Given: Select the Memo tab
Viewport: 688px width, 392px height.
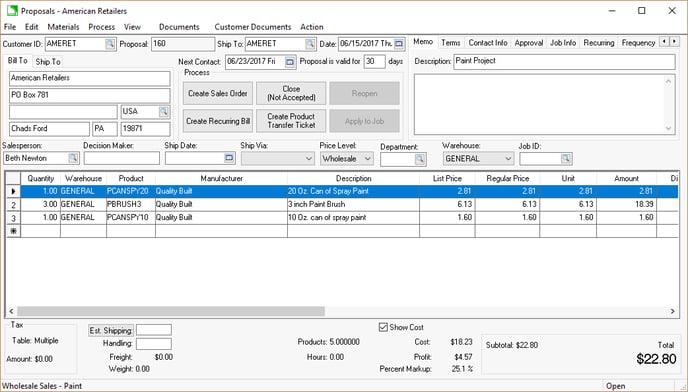Looking at the screenshot, I should click(423, 42).
